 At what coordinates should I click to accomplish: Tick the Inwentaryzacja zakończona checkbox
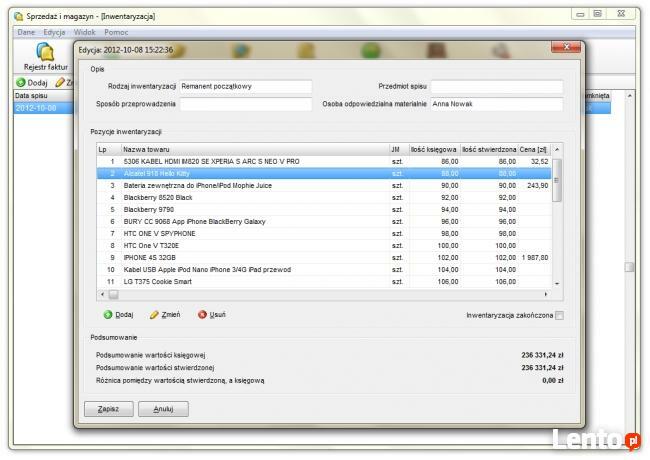point(559,315)
